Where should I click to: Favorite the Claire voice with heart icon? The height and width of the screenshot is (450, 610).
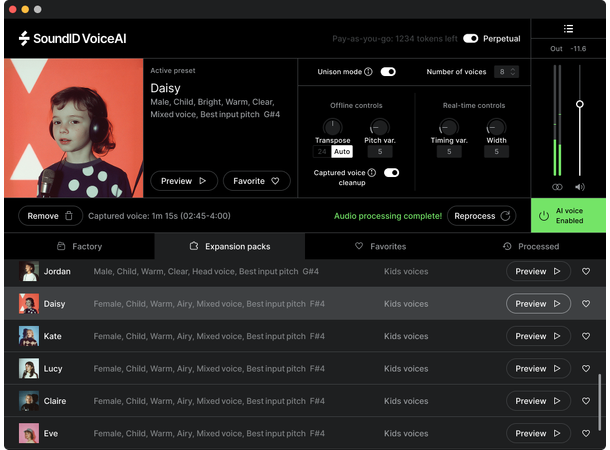586,401
